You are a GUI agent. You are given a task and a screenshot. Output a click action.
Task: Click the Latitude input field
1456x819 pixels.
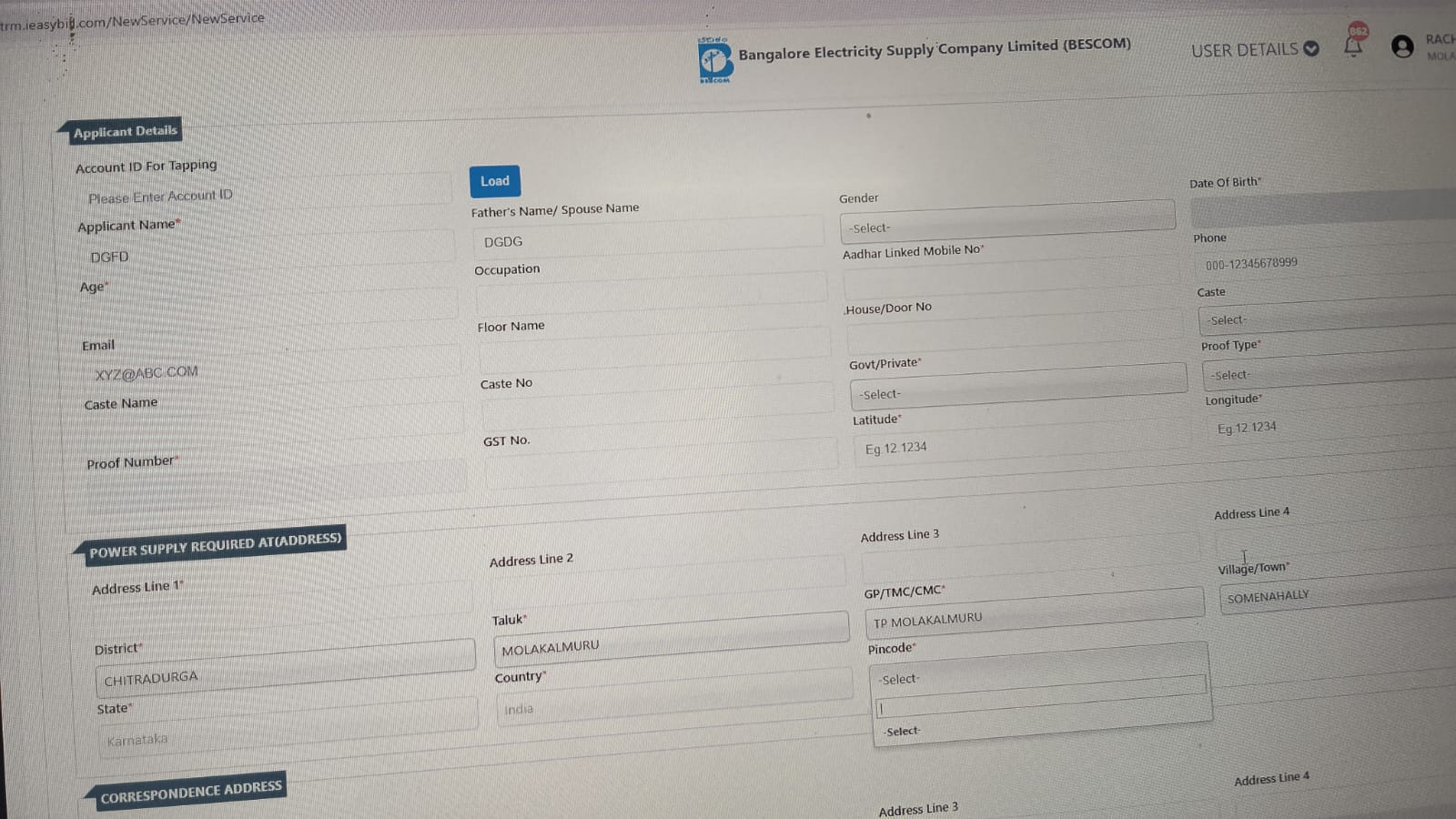1023,442
